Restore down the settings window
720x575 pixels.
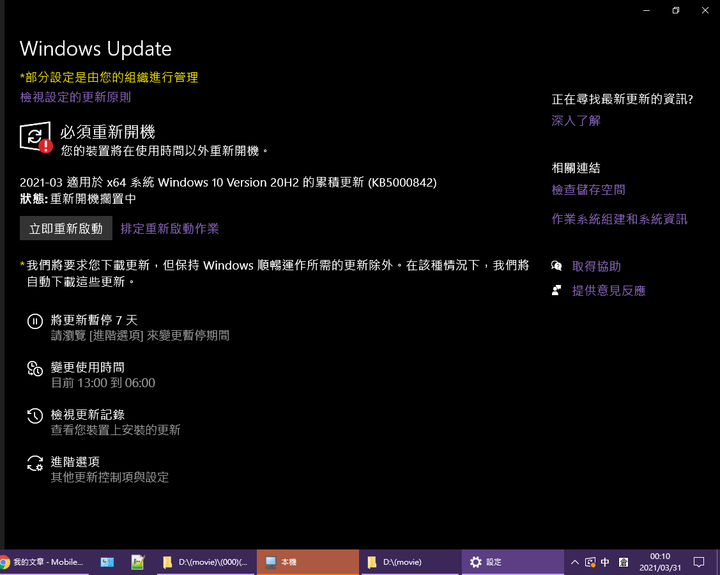(675, 10)
